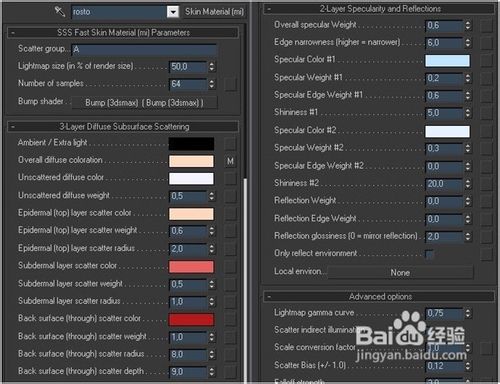Image resolution: width=500 pixels, height=384 pixels.
Task: Open Subdermal layer scatter color swatch
Action: [191, 267]
